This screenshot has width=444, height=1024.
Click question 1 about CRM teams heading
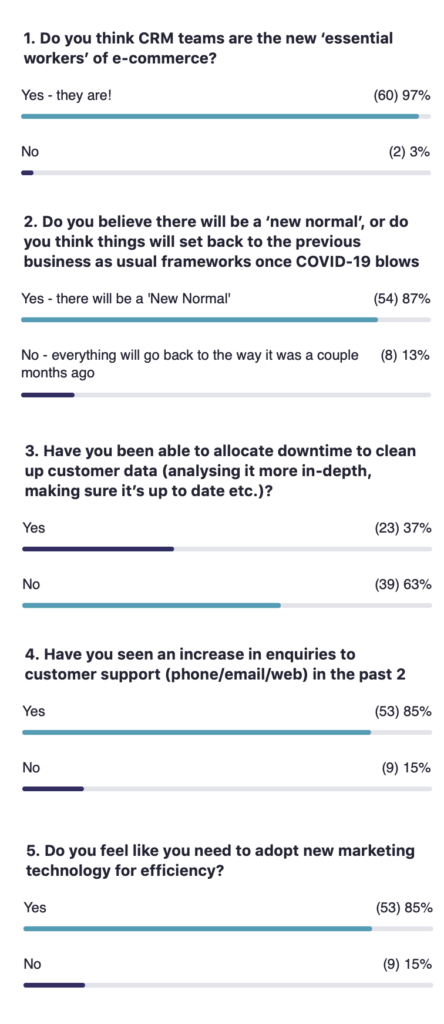coord(208,48)
